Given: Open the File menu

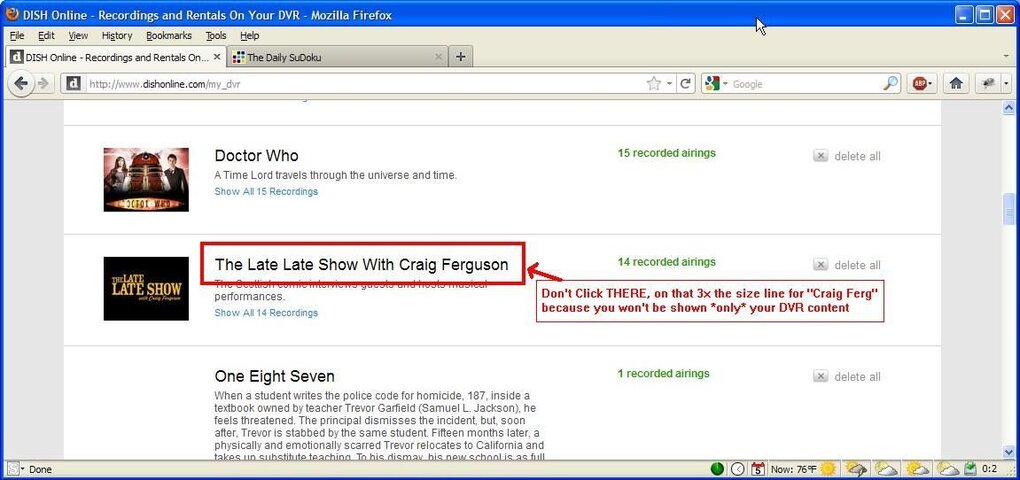Looking at the screenshot, I should point(17,36).
